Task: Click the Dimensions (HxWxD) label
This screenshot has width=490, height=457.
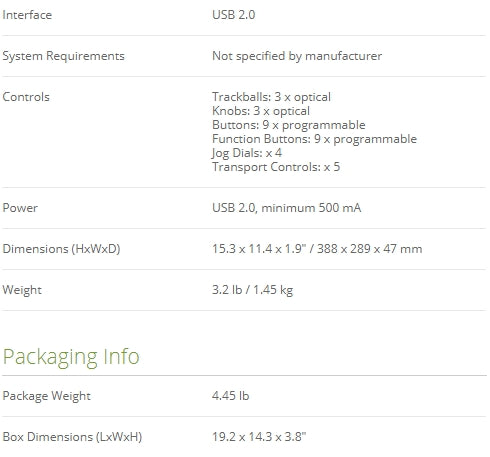Action: [61, 249]
